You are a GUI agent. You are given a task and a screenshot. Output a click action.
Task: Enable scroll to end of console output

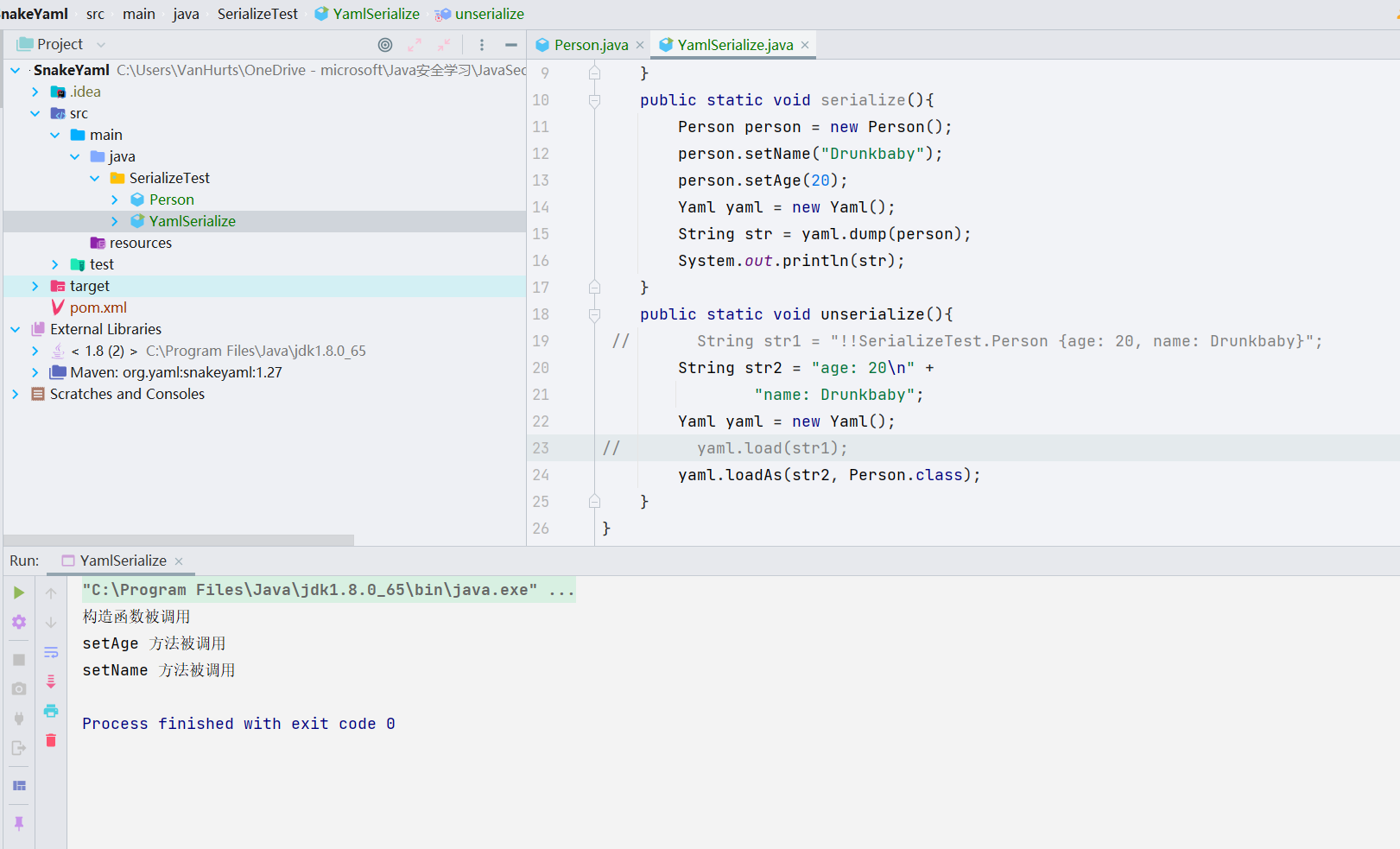tap(51, 681)
